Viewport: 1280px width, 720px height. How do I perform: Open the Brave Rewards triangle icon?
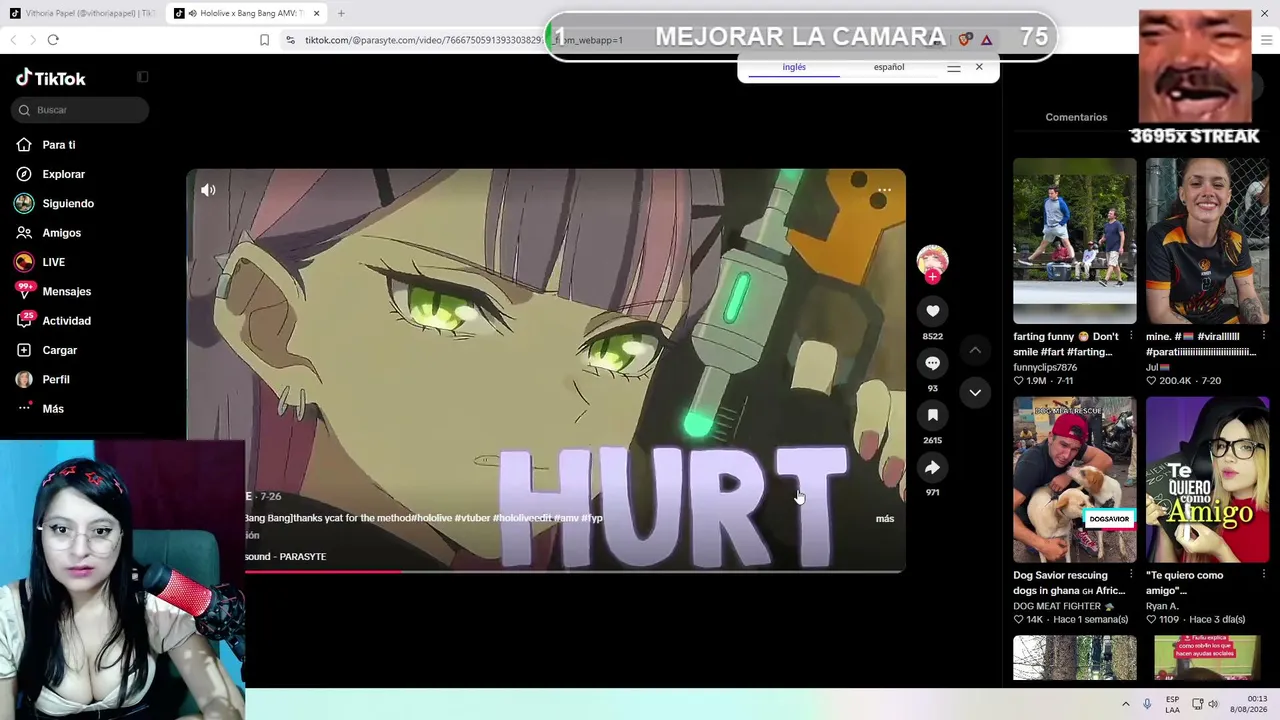(x=986, y=40)
